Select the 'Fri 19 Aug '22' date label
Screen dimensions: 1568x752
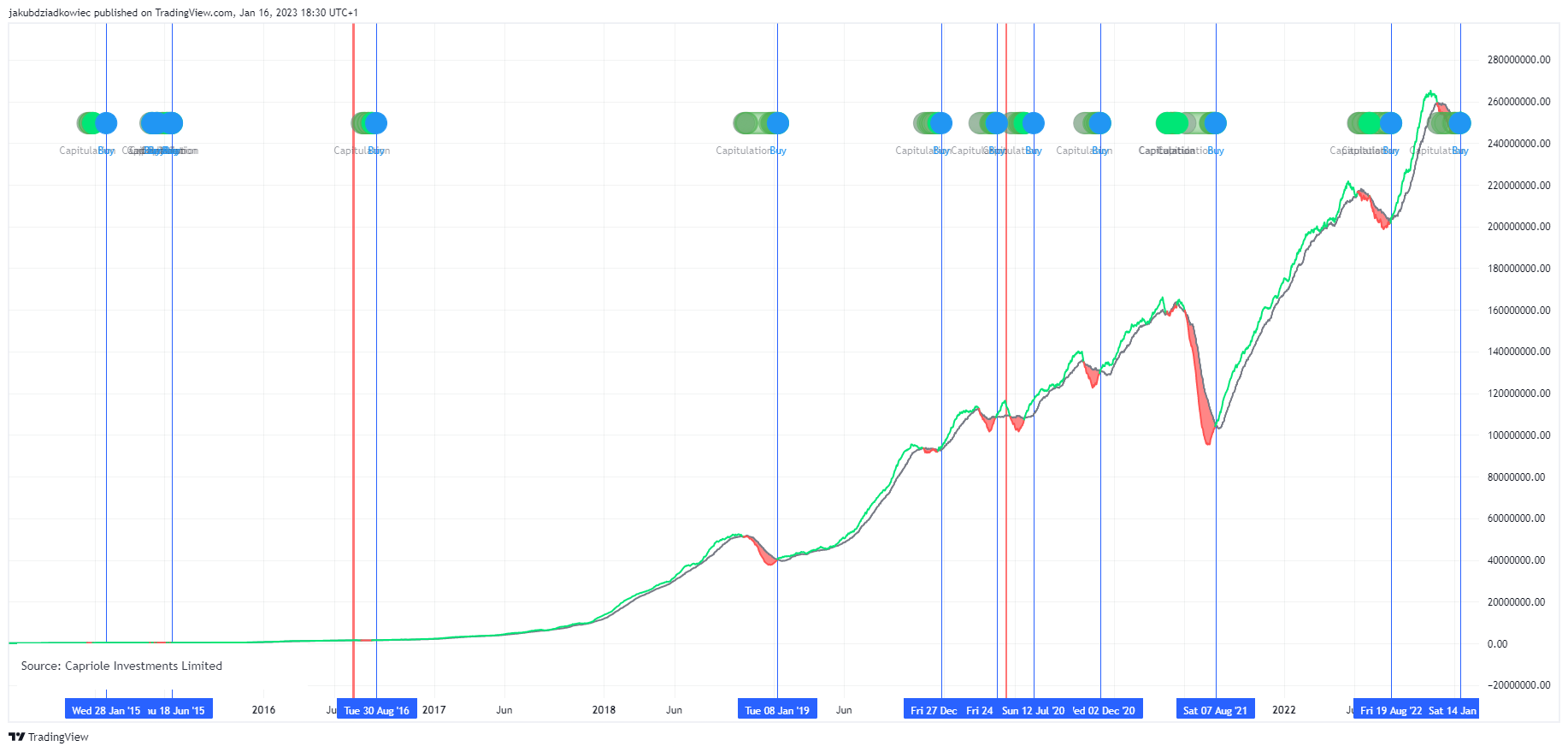1391,710
